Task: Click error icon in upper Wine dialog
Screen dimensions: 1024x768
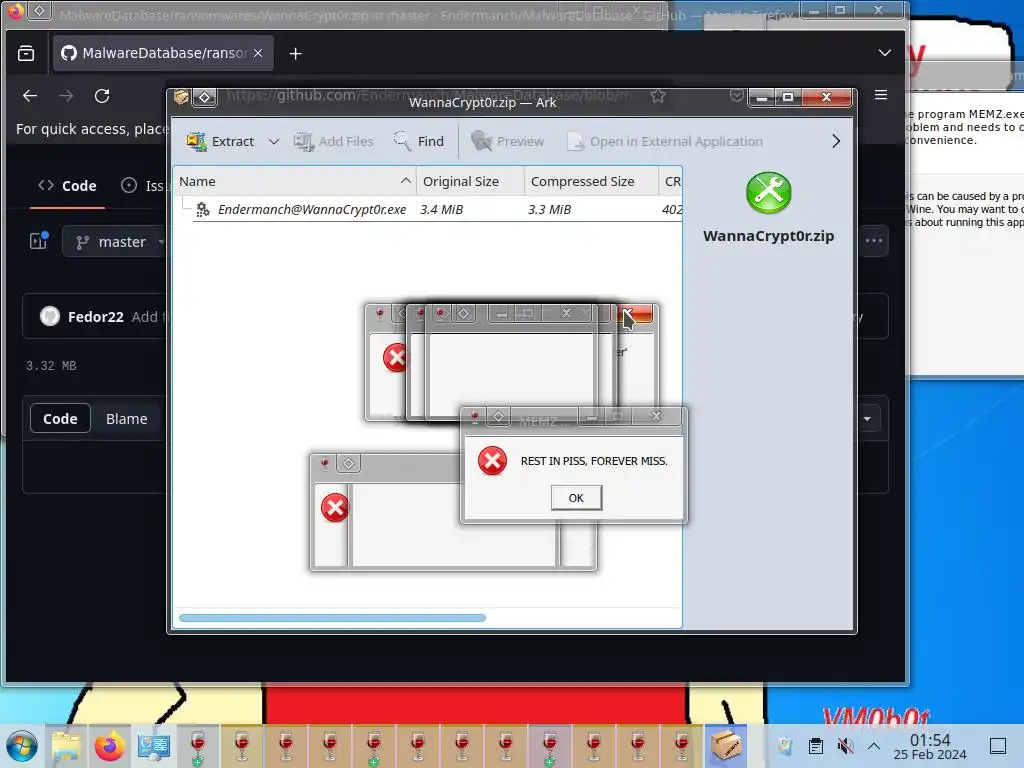Action: click(394, 357)
